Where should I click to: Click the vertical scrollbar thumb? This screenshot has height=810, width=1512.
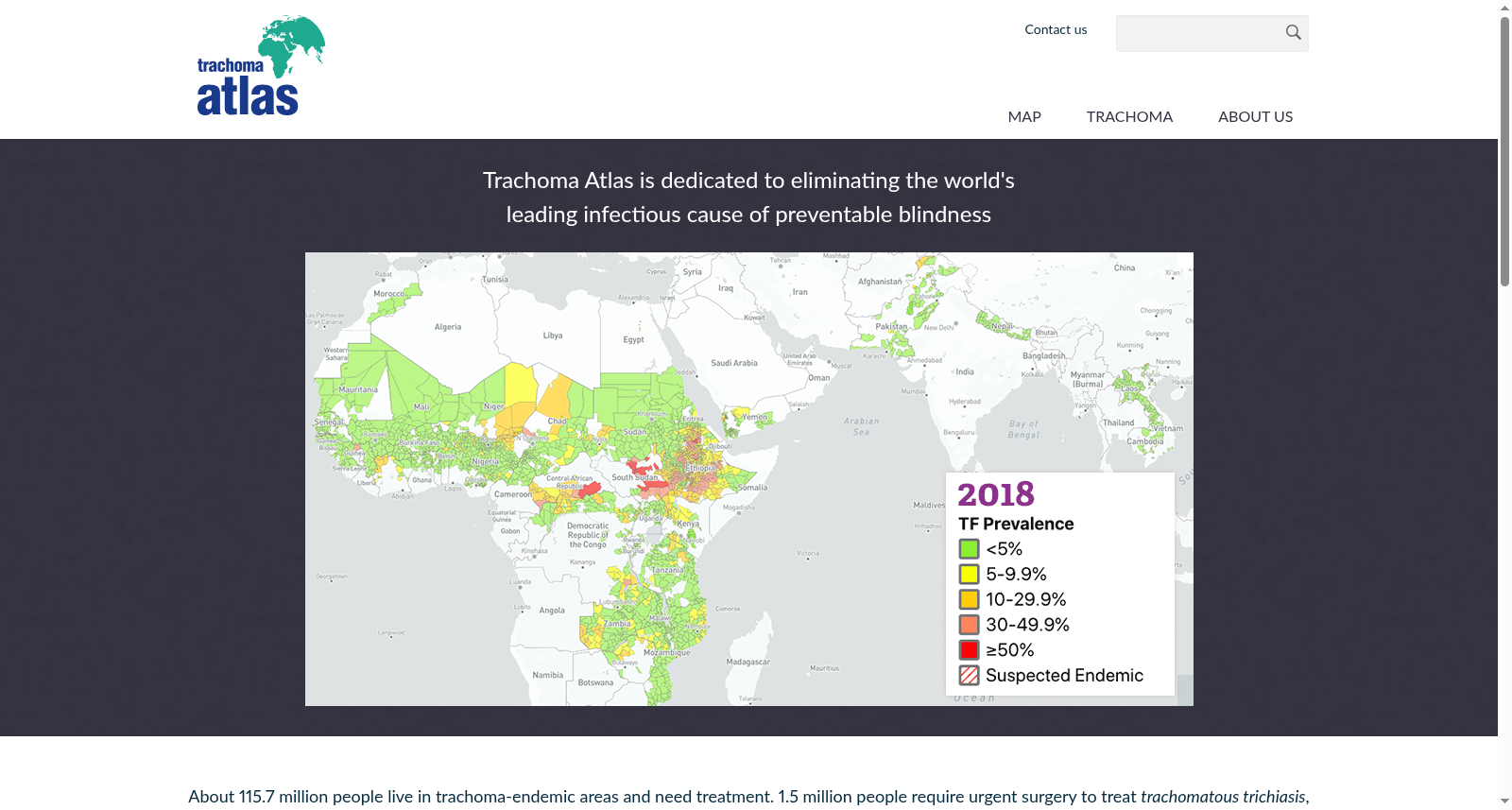[x=1504, y=151]
